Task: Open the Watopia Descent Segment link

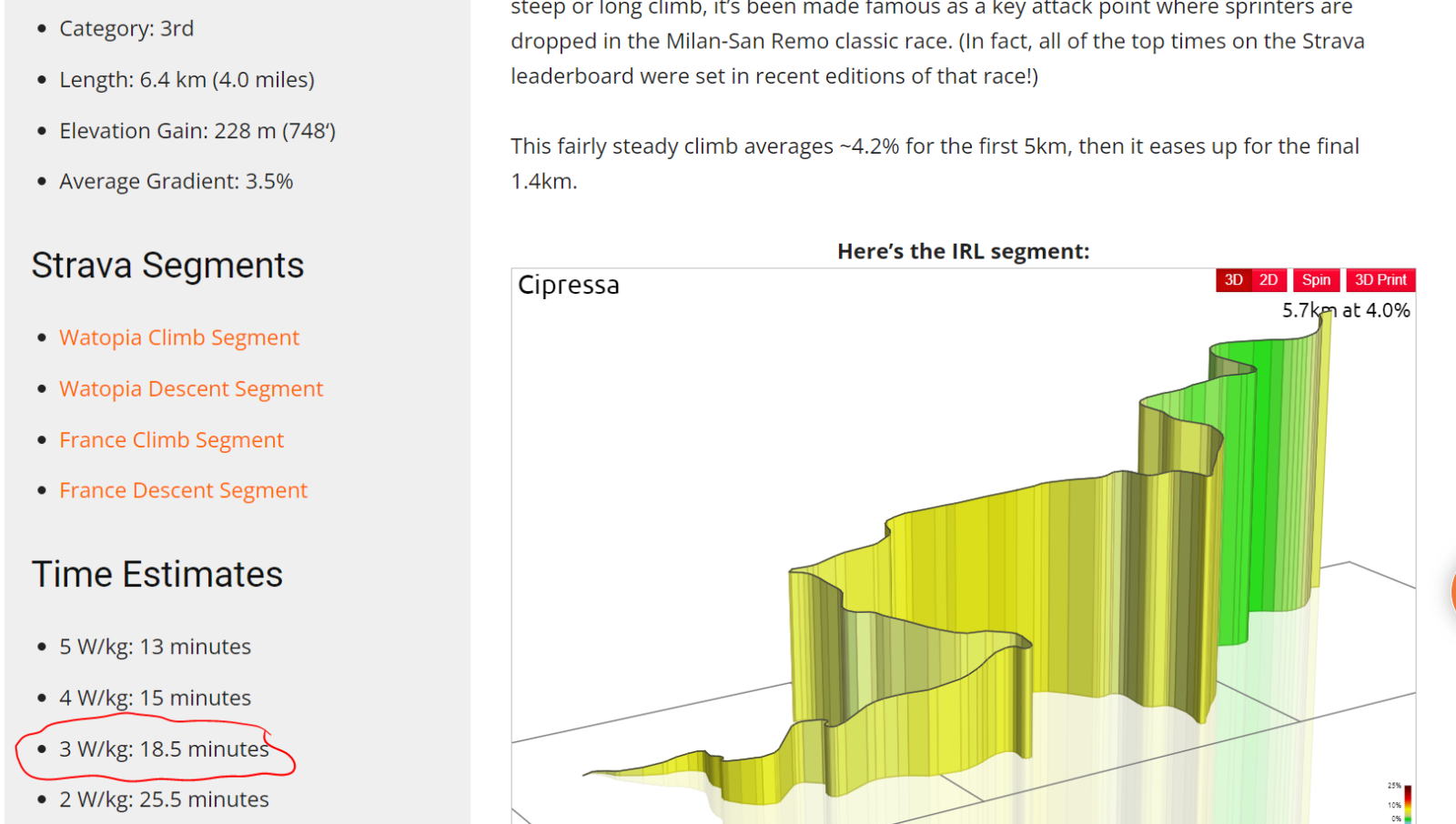Action: click(x=191, y=388)
